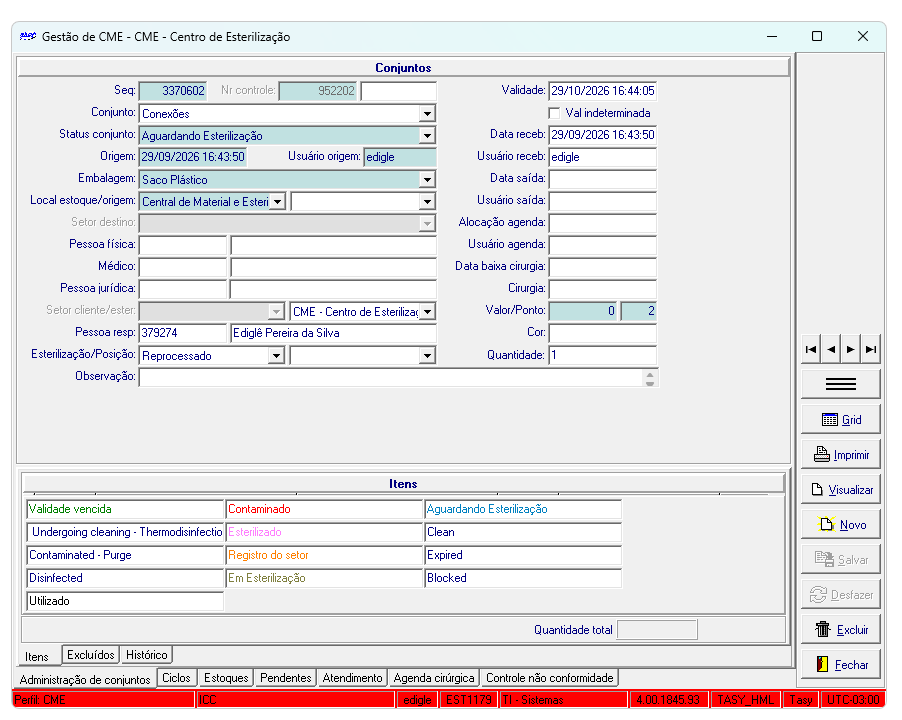
Task: Expand the Embalagem dropdown
Action: coord(427,179)
